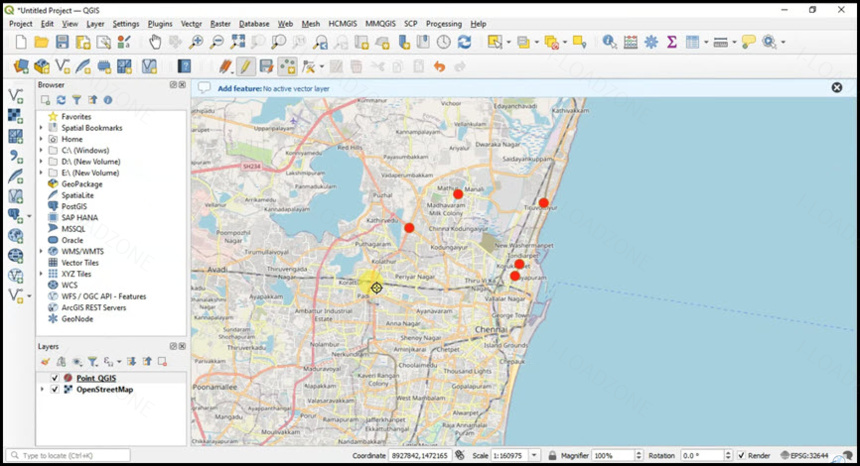The width and height of the screenshot is (860, 466).
Task: Expand the OpenStreetMap layer entry
Action: point(42,390)
